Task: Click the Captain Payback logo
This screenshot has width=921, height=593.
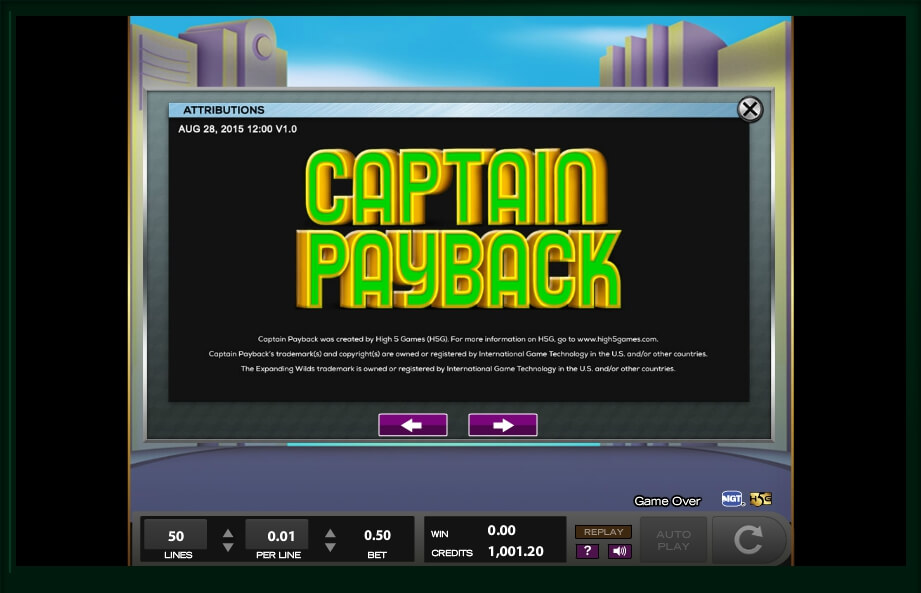Action: coord(458,228)
